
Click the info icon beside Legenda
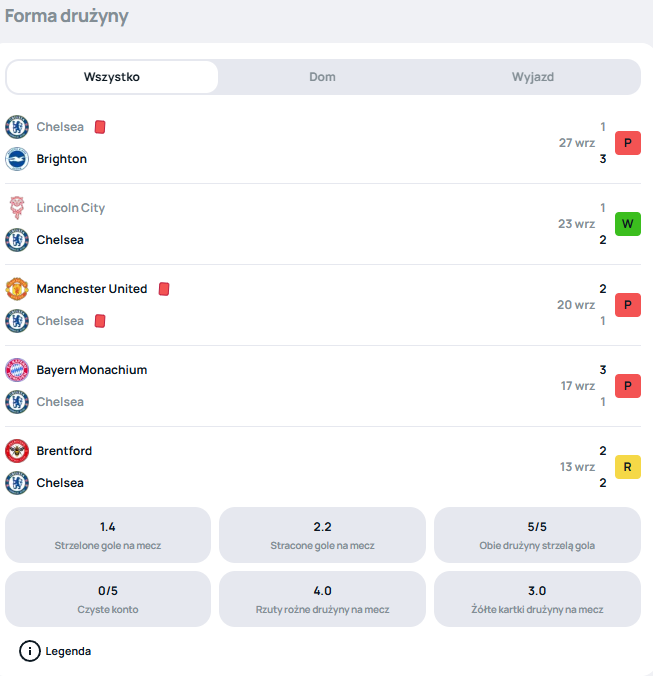30,651
